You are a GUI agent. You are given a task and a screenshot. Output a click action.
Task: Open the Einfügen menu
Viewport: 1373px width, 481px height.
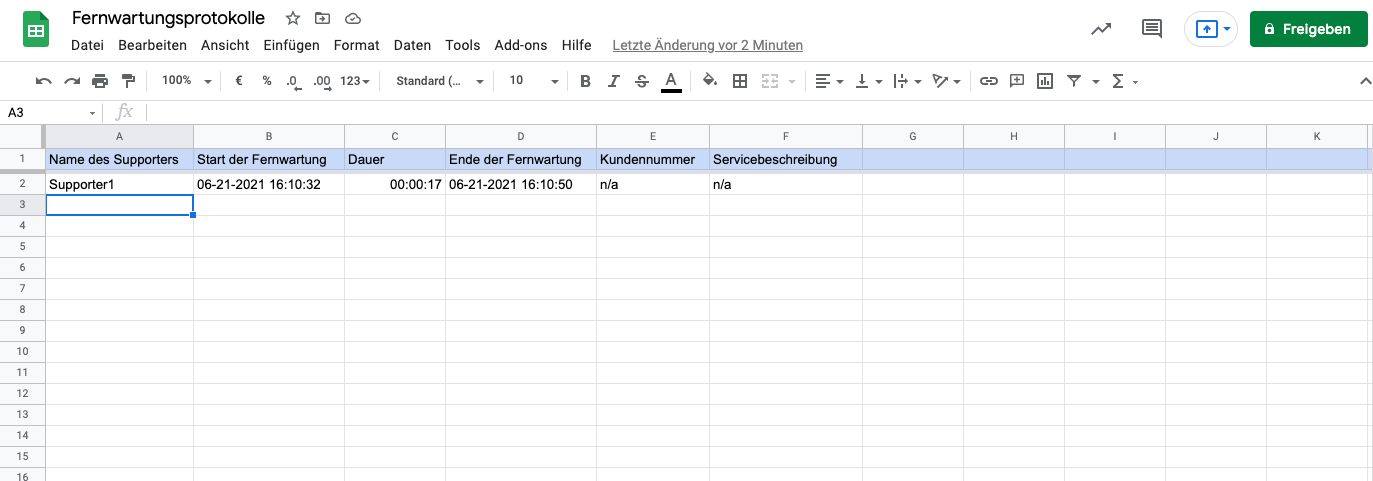[291, 45]
